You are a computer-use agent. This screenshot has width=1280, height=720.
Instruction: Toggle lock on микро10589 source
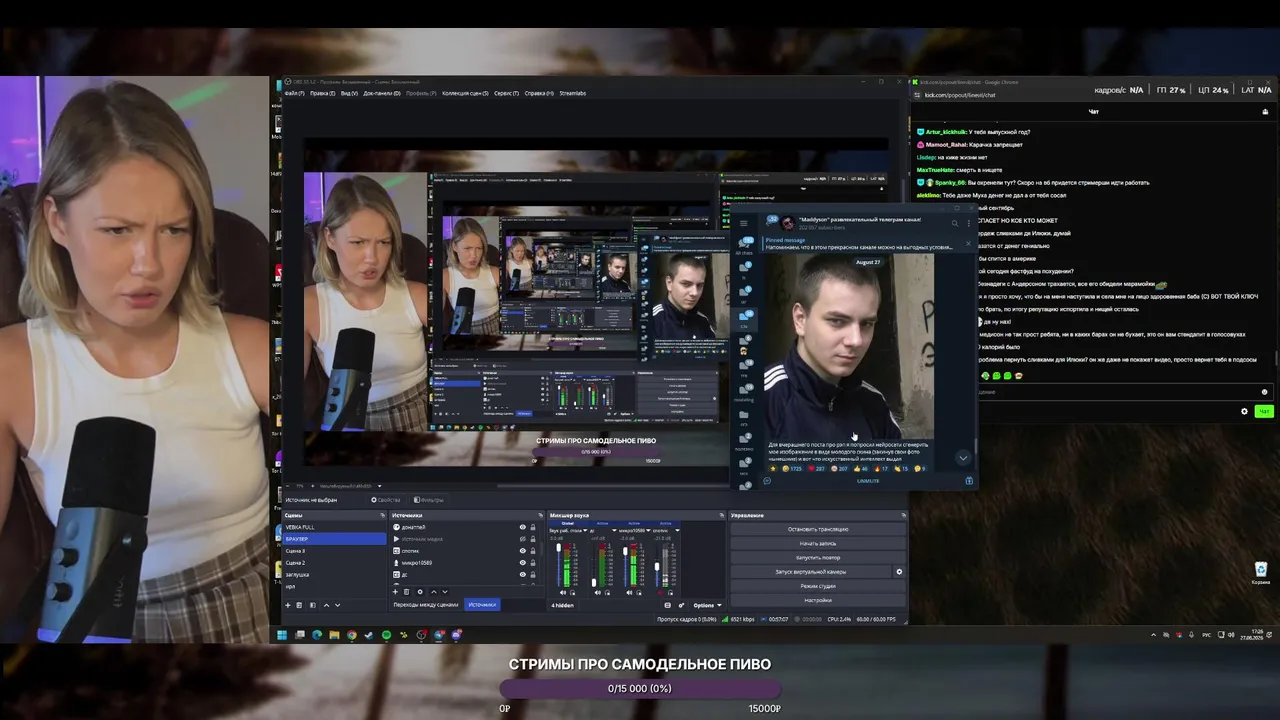click(533, 563)
